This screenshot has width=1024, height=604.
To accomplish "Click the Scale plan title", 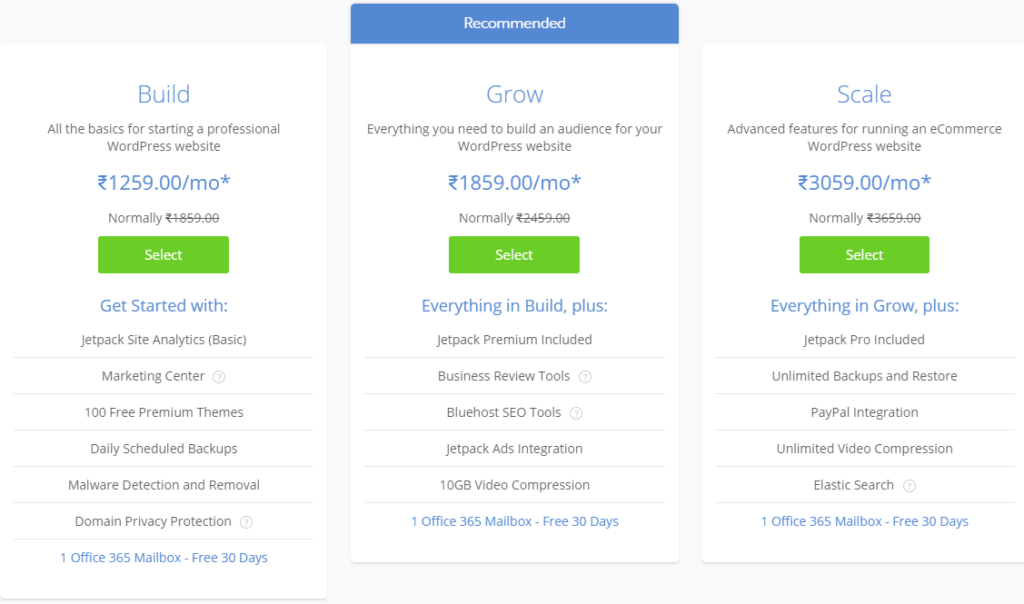I will point(864,94).
